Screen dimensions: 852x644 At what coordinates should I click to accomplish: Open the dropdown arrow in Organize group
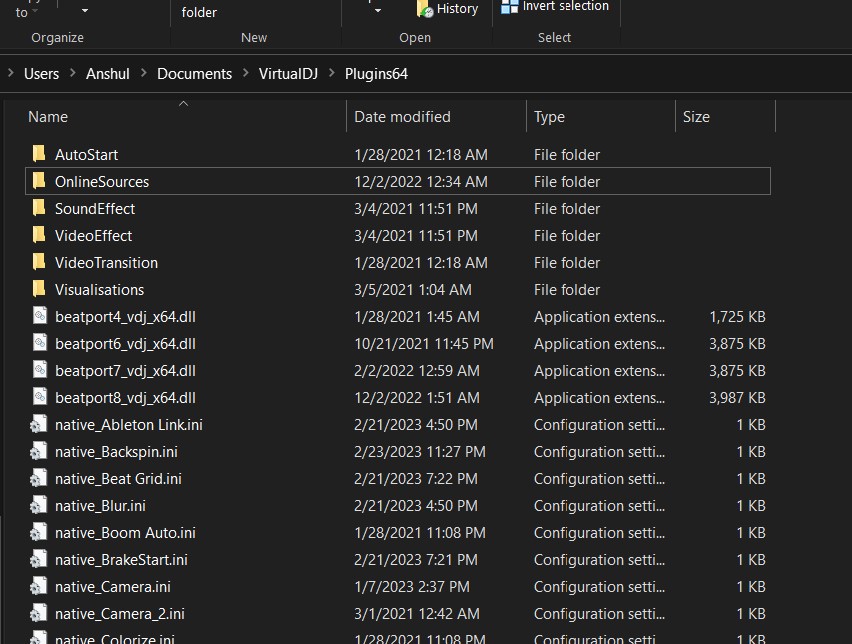(x=85, y=10)
